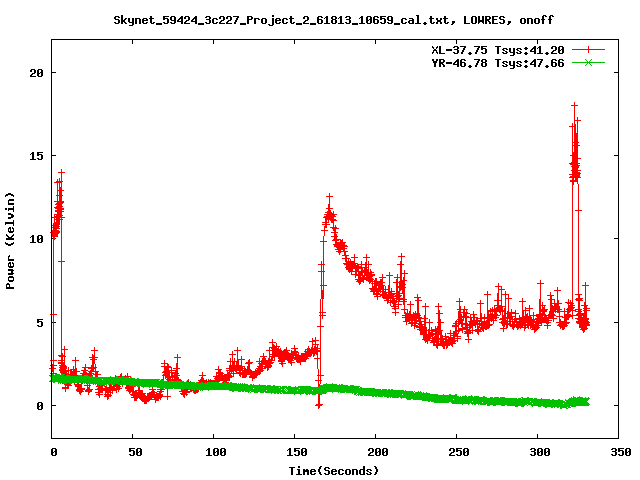Screen dimensions: 640x480
Task: Click y-axis tick label 15
Action: (36, 156)
